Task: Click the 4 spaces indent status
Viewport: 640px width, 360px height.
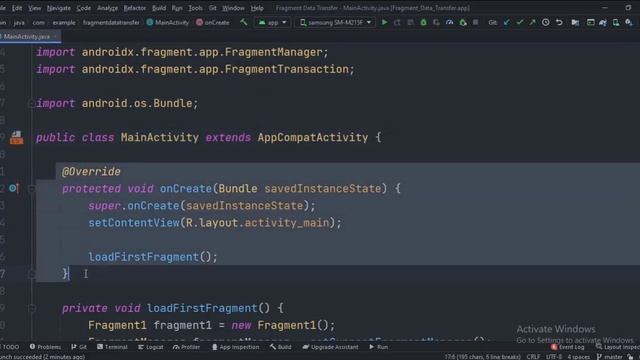Action: (578, 357)
